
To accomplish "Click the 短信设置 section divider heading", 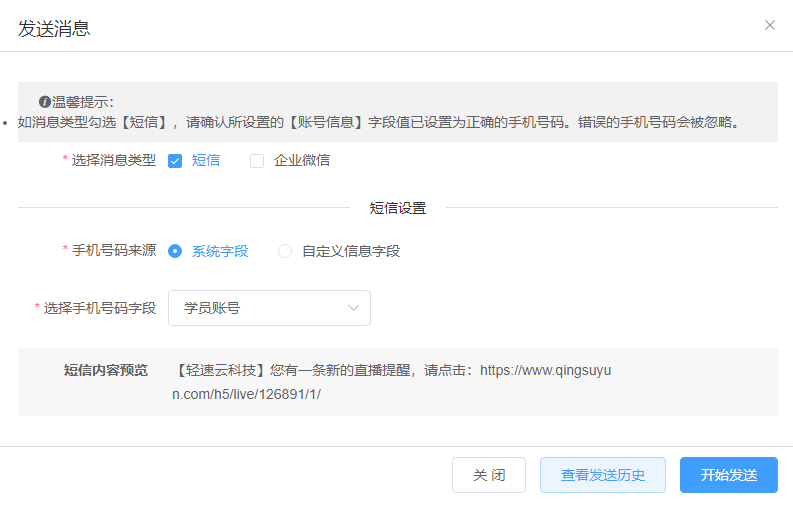I will click(x=397, y=208).
